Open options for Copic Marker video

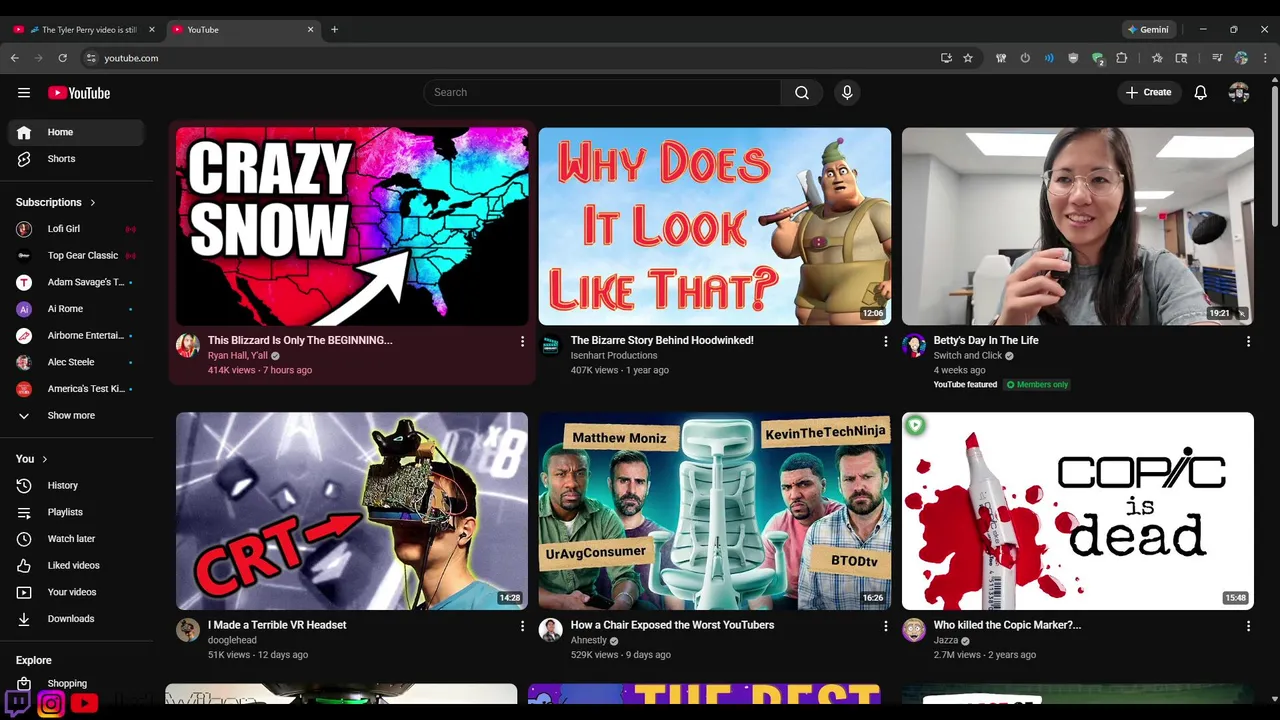pyautogui.click(x=1248, y=626)
